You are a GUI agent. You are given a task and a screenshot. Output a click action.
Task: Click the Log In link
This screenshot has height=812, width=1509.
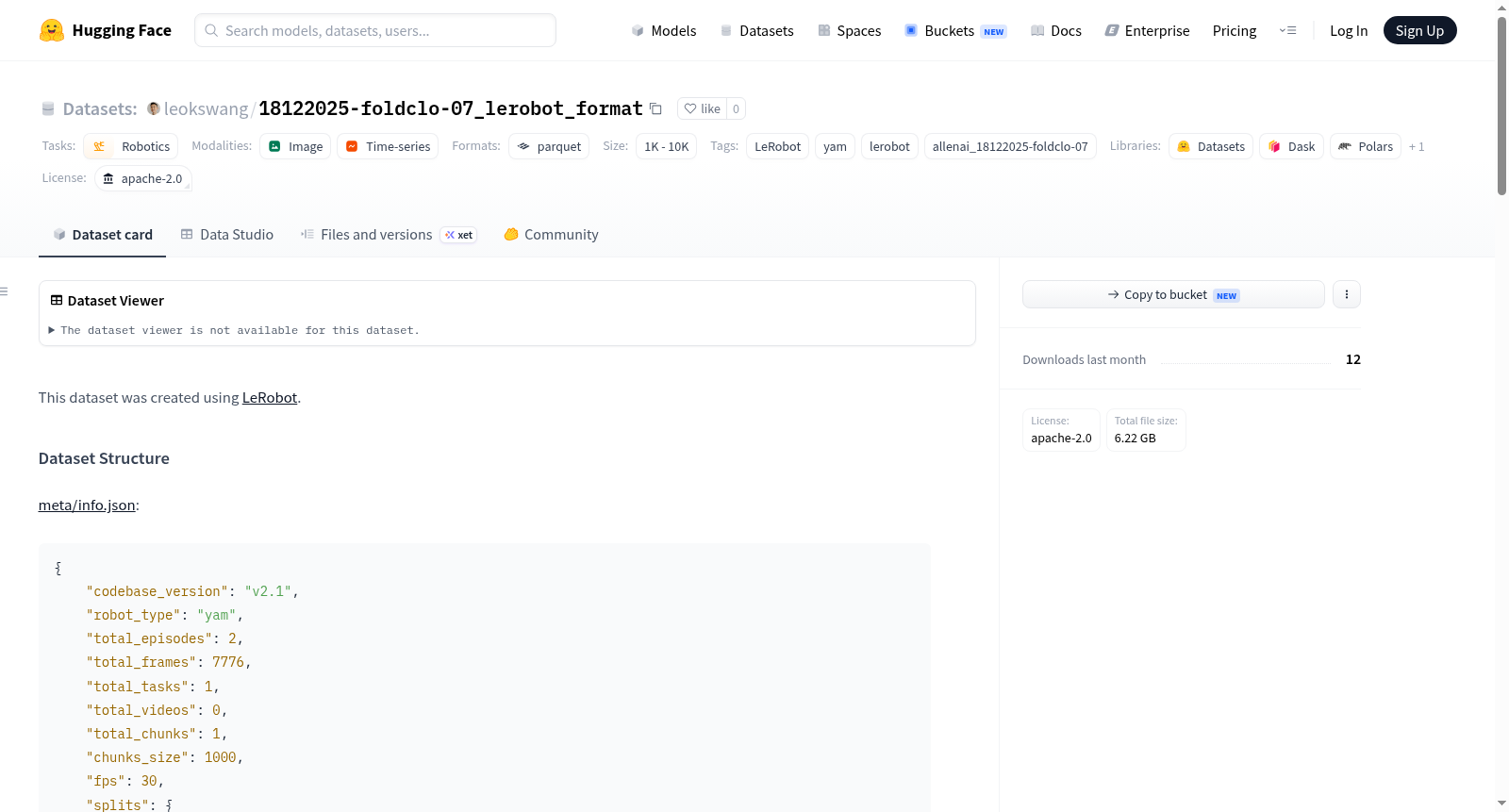(1349, 30)
